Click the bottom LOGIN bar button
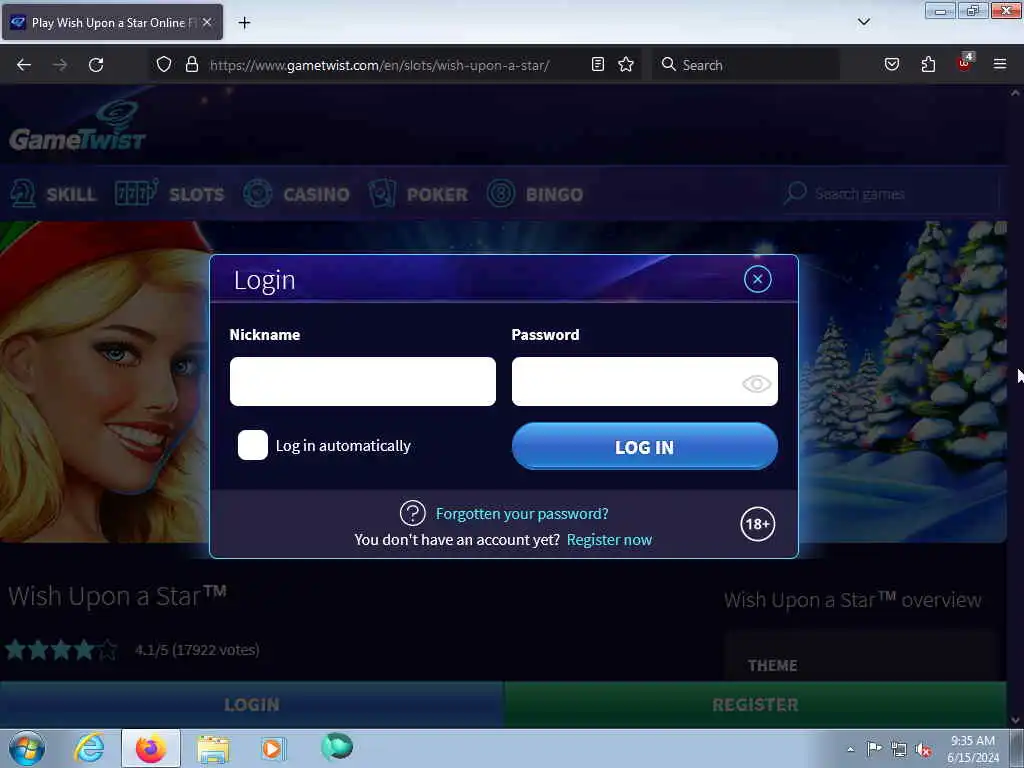 251,705
